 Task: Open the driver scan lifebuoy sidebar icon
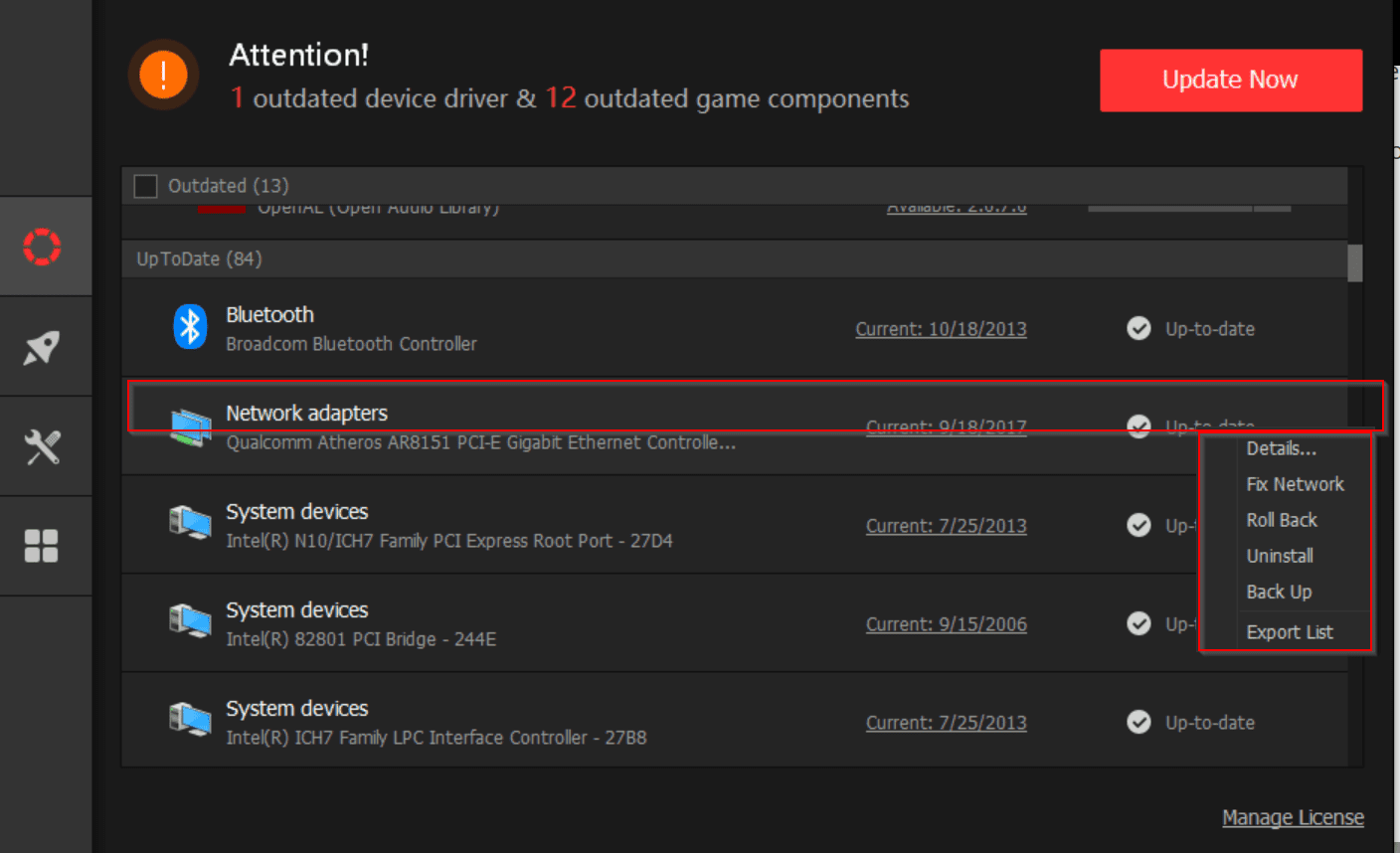point(42,247)
